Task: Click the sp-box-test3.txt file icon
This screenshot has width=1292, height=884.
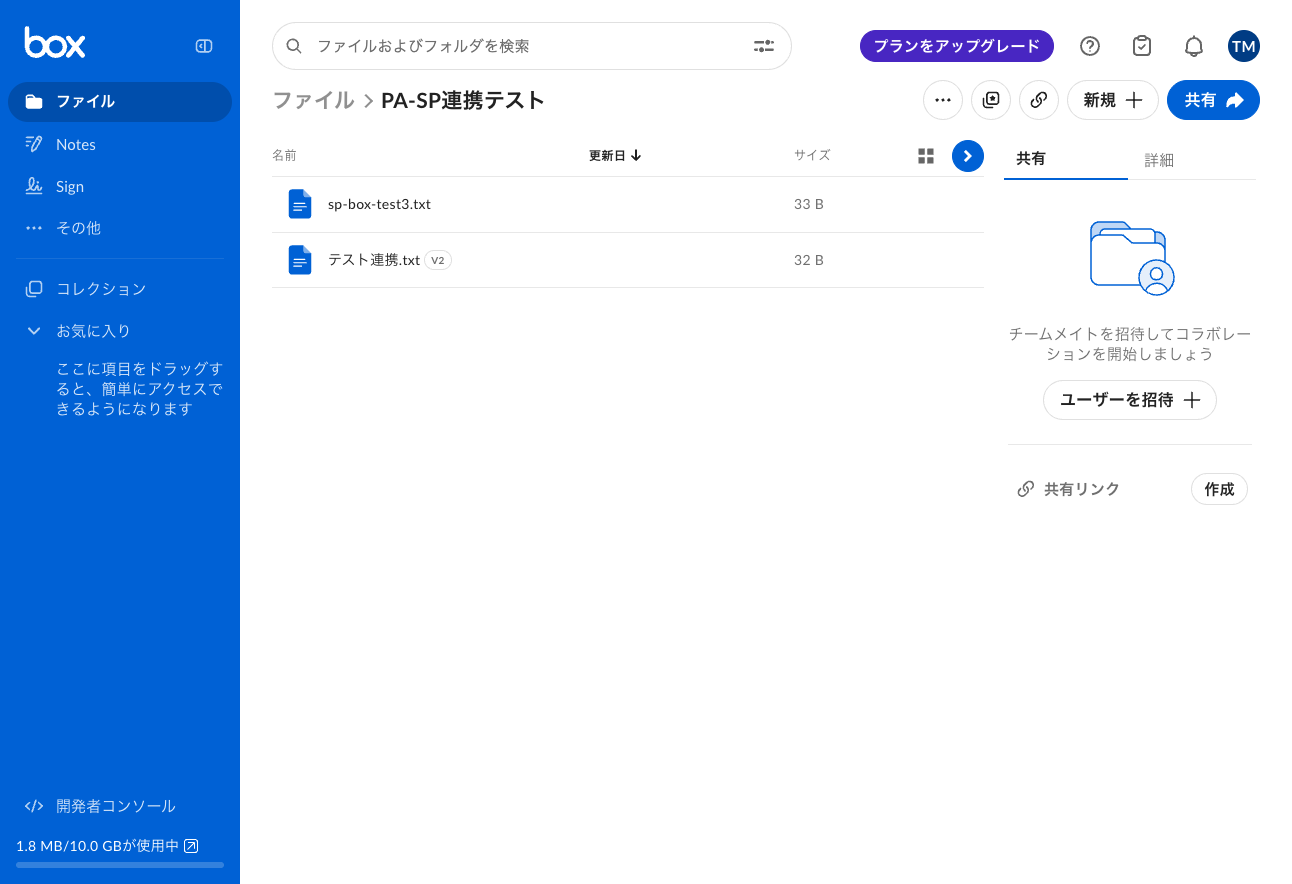Action: pos(300,204)
